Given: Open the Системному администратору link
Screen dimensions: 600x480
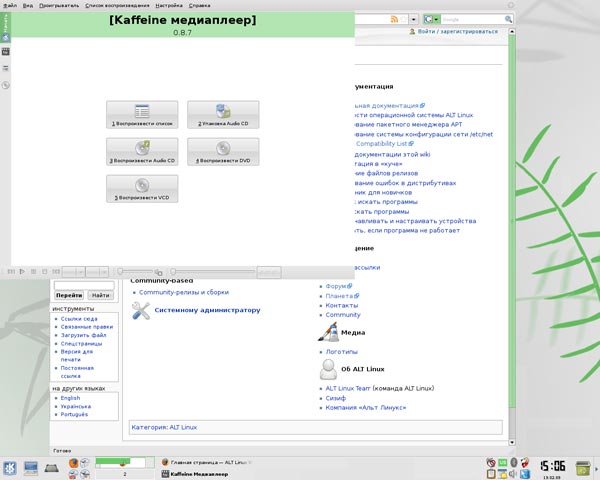Looking at the screenshot, I should pos(207,310).
